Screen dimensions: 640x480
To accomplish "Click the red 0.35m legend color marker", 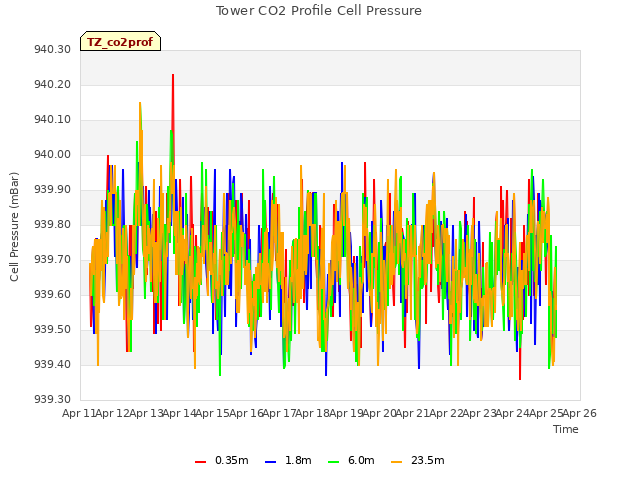I will [200, 462].
